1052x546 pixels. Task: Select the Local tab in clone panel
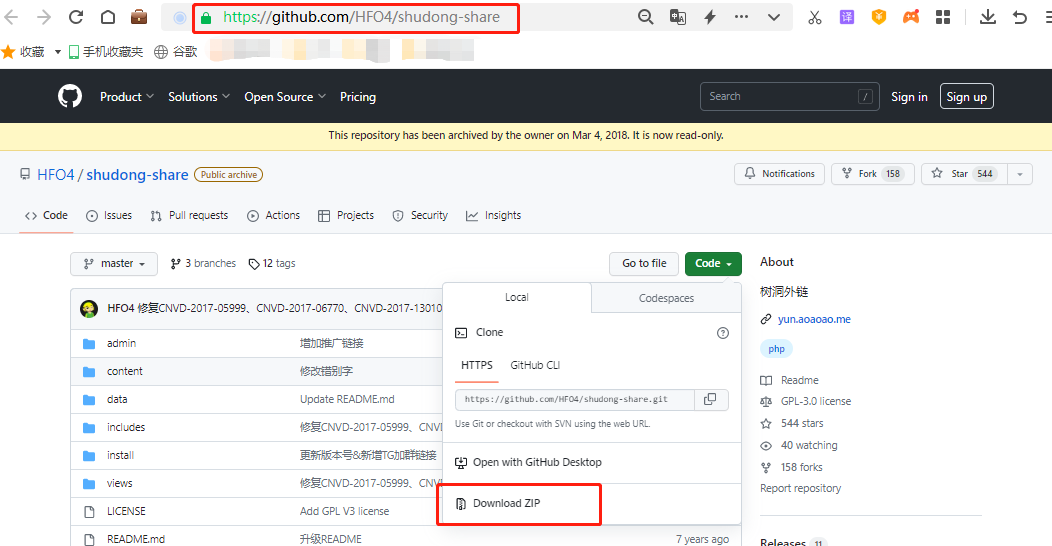(517, 297)
